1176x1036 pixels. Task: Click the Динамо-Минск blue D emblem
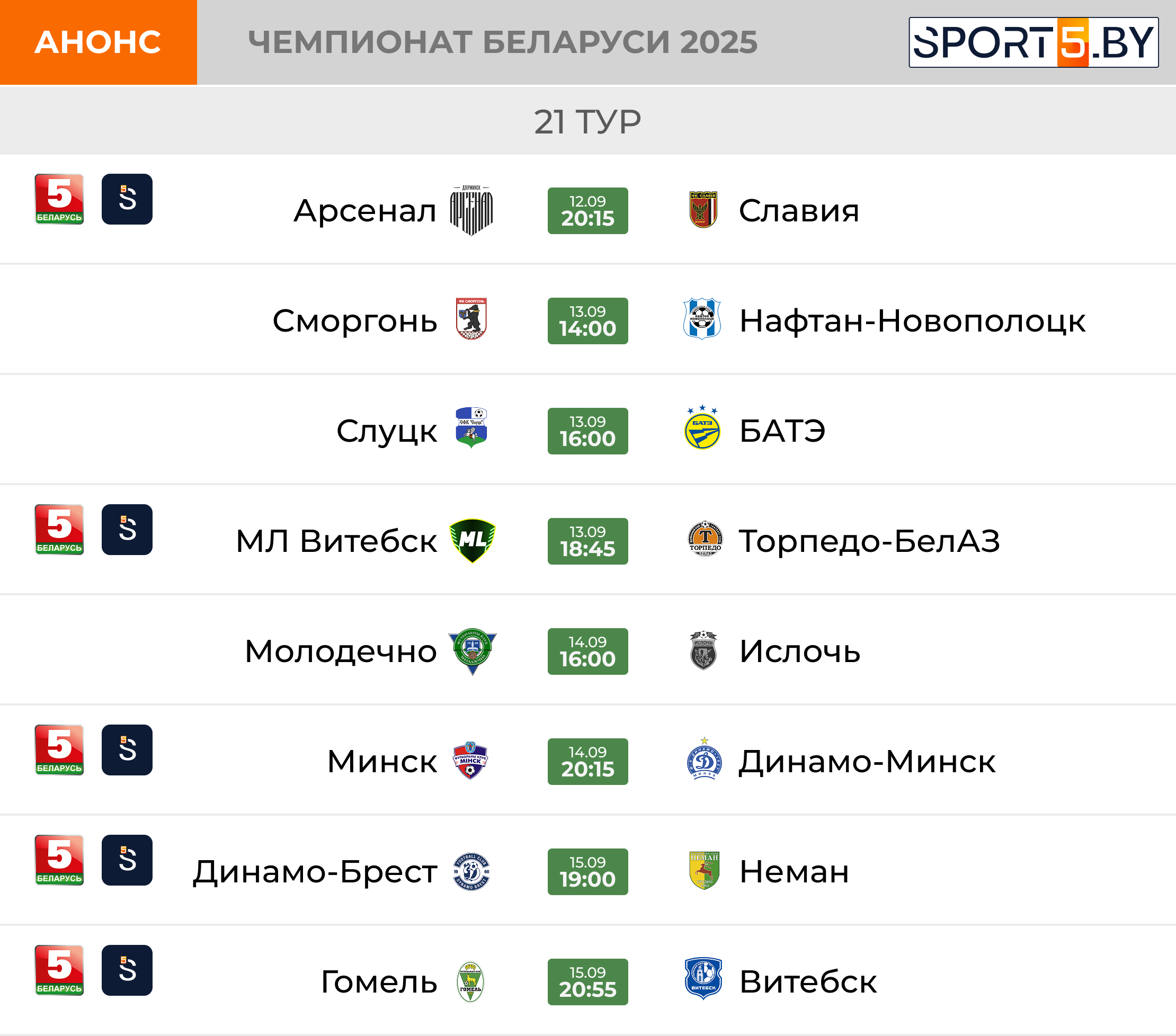point(704,759)
